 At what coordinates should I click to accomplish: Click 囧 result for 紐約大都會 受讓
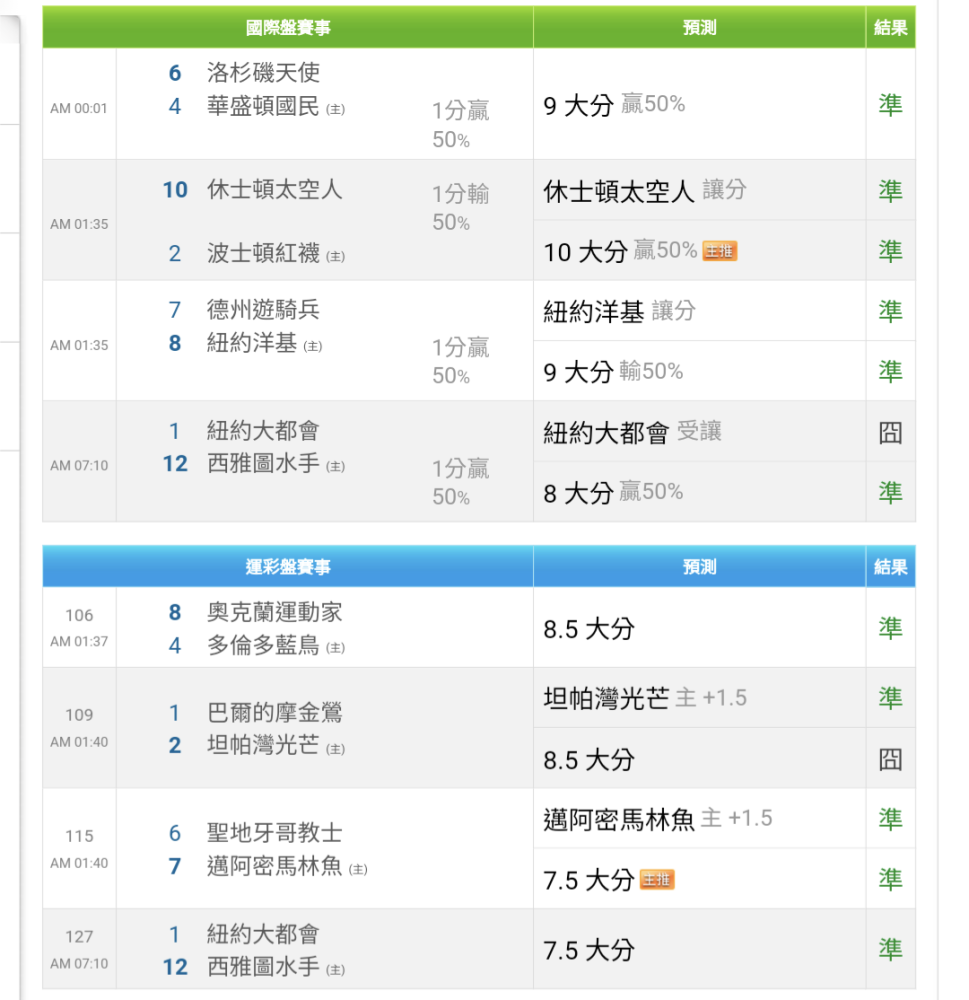(891, 433)
